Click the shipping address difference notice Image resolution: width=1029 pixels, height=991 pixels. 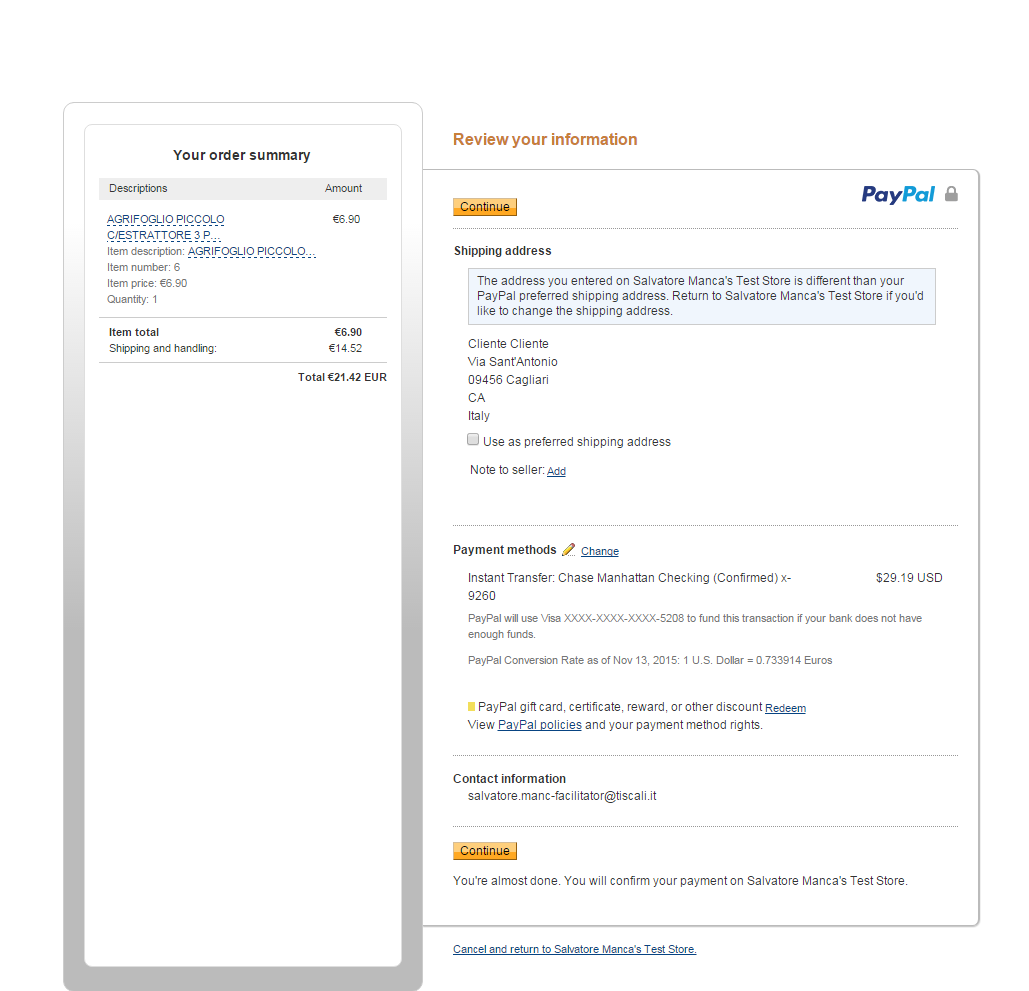pos(701,296)
